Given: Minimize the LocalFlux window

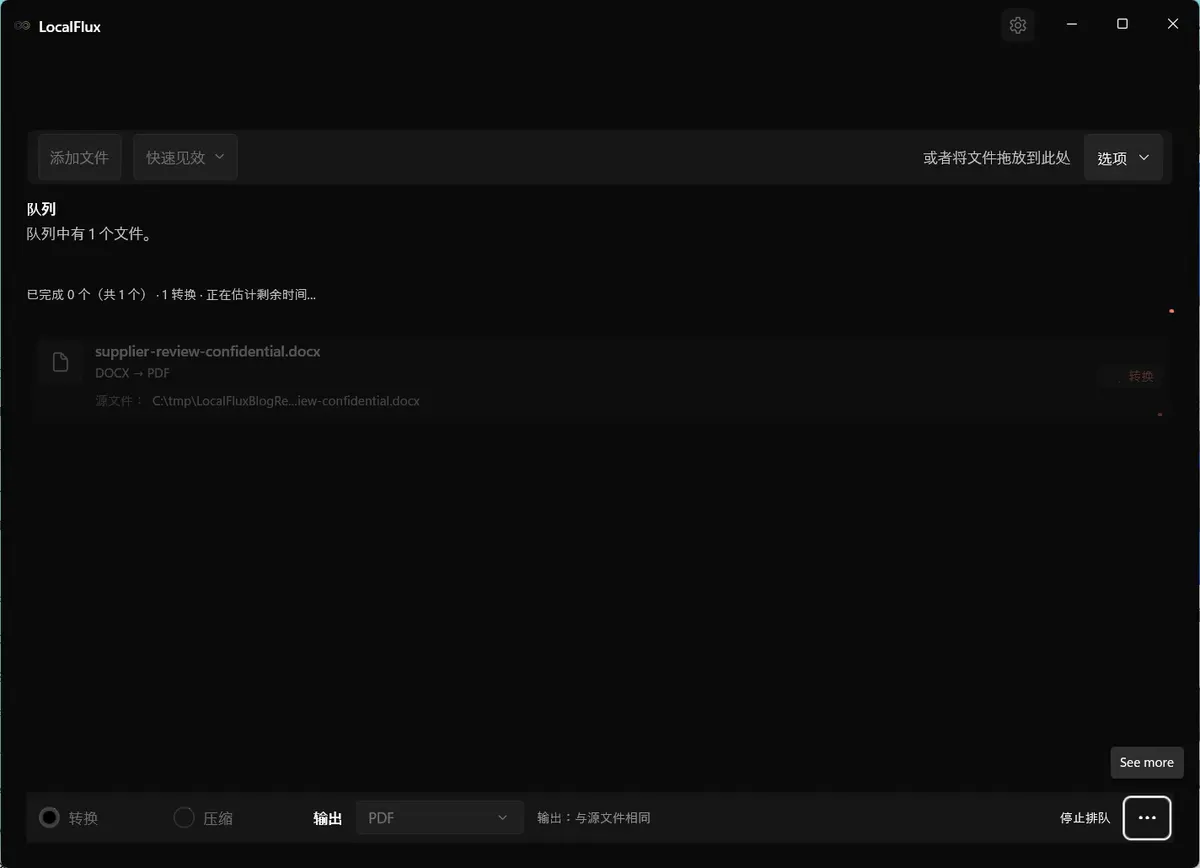Looking at the screenshot, I should [x=1071, y=24].
